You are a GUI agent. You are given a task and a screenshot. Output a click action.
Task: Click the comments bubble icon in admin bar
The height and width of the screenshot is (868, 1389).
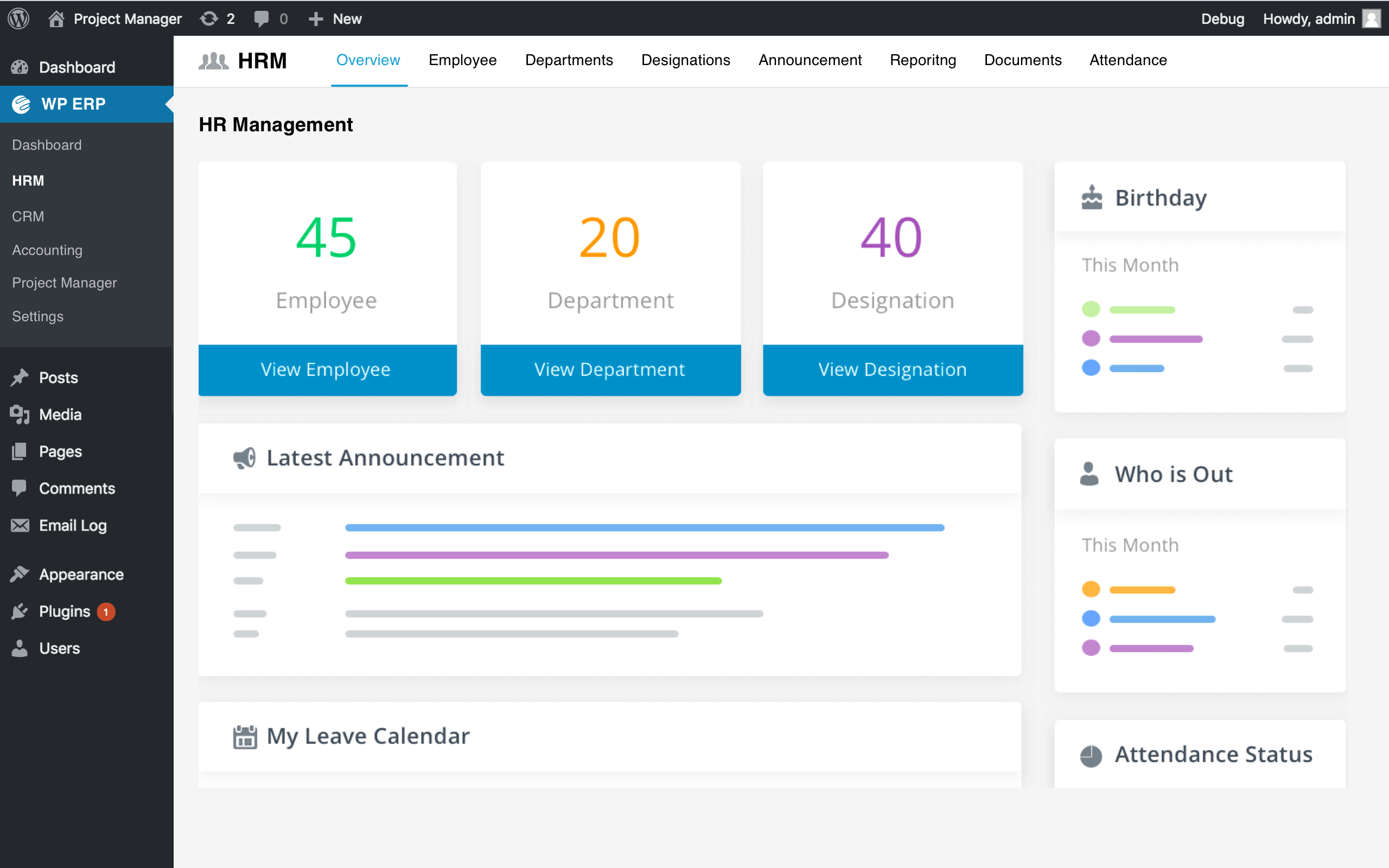coord(262,18)
